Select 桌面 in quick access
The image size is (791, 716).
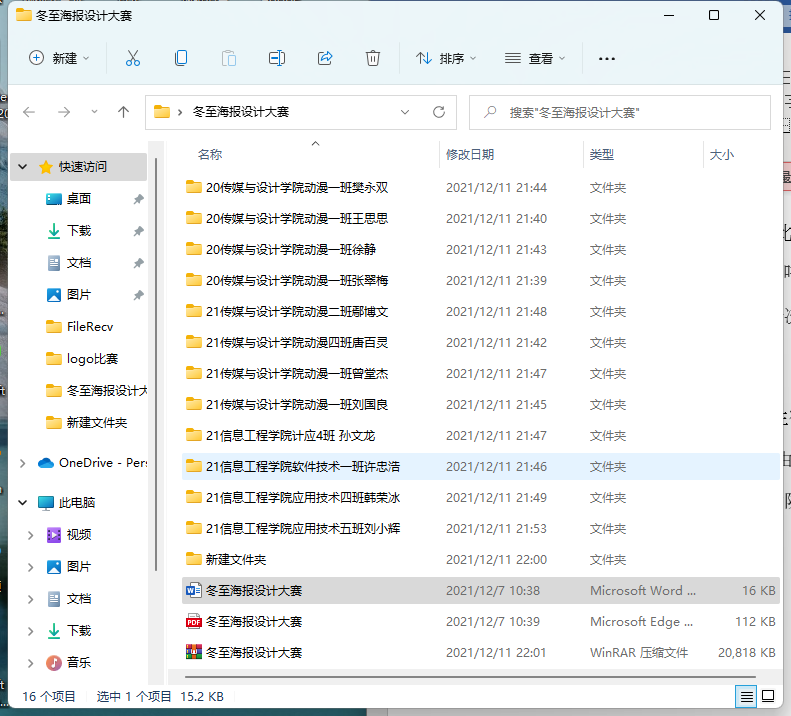[79, 199]
